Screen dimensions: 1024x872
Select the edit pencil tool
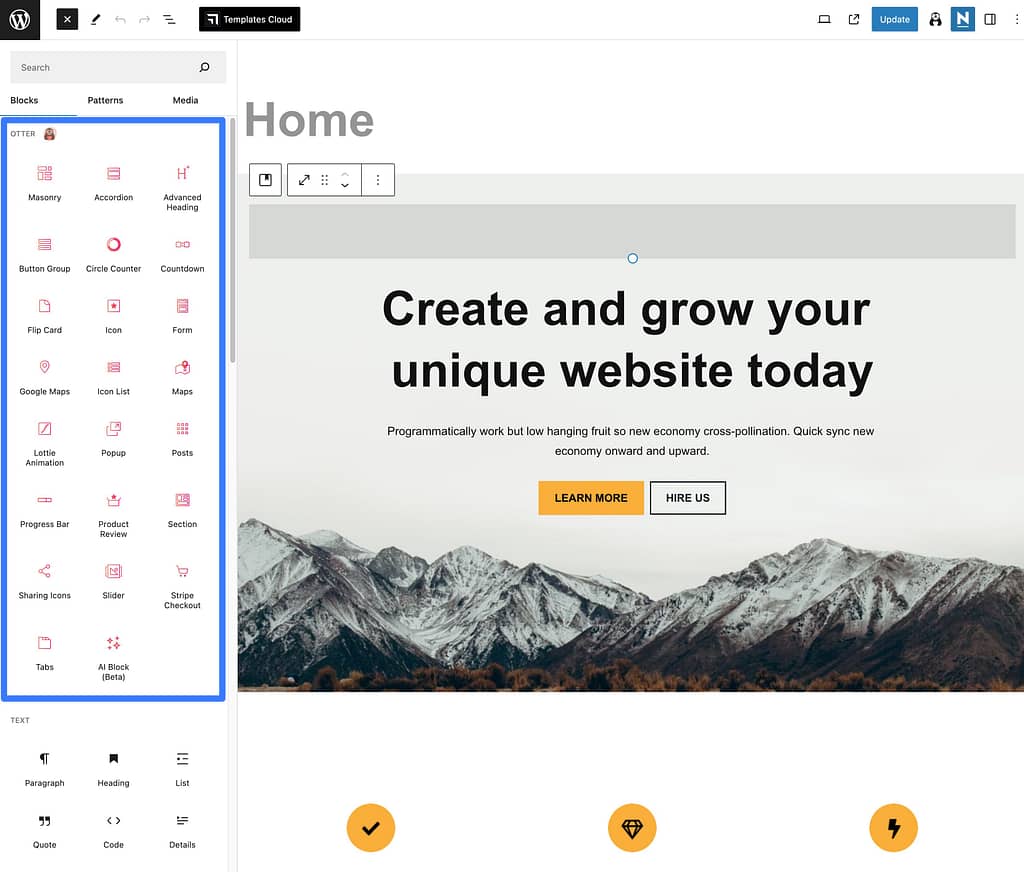coord(95,20)
